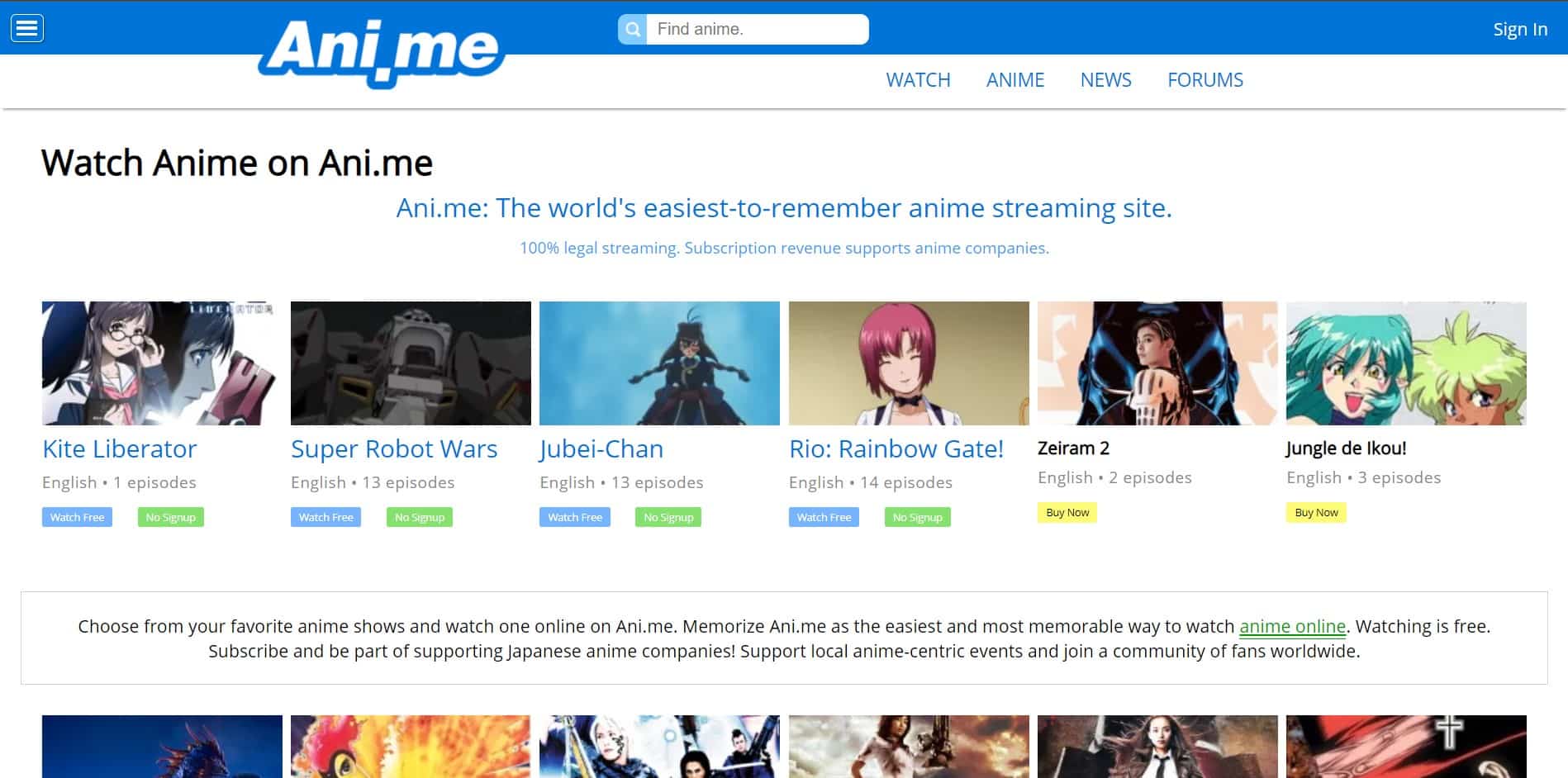This screenshot has width=1568, height=778.
Task: Select No Signup under Rio: Rainbow Gate!
Action: 918,517
